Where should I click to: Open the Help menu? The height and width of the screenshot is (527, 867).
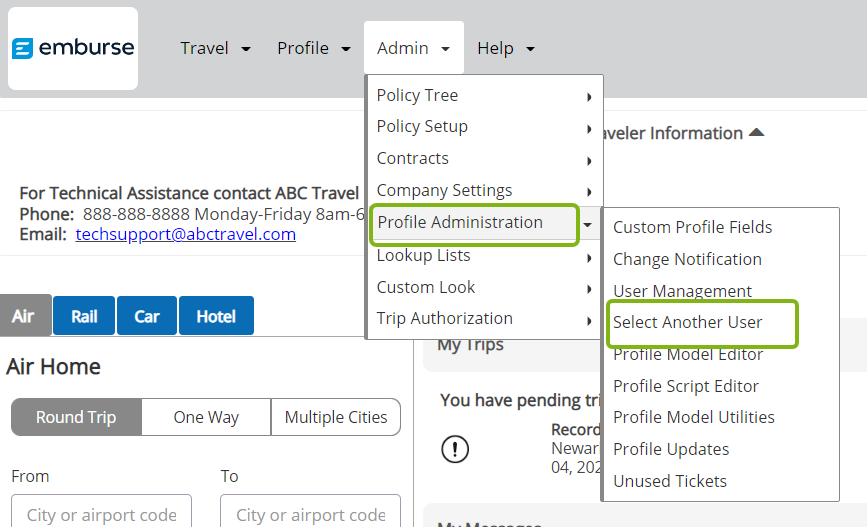click(x=506, y=48)
